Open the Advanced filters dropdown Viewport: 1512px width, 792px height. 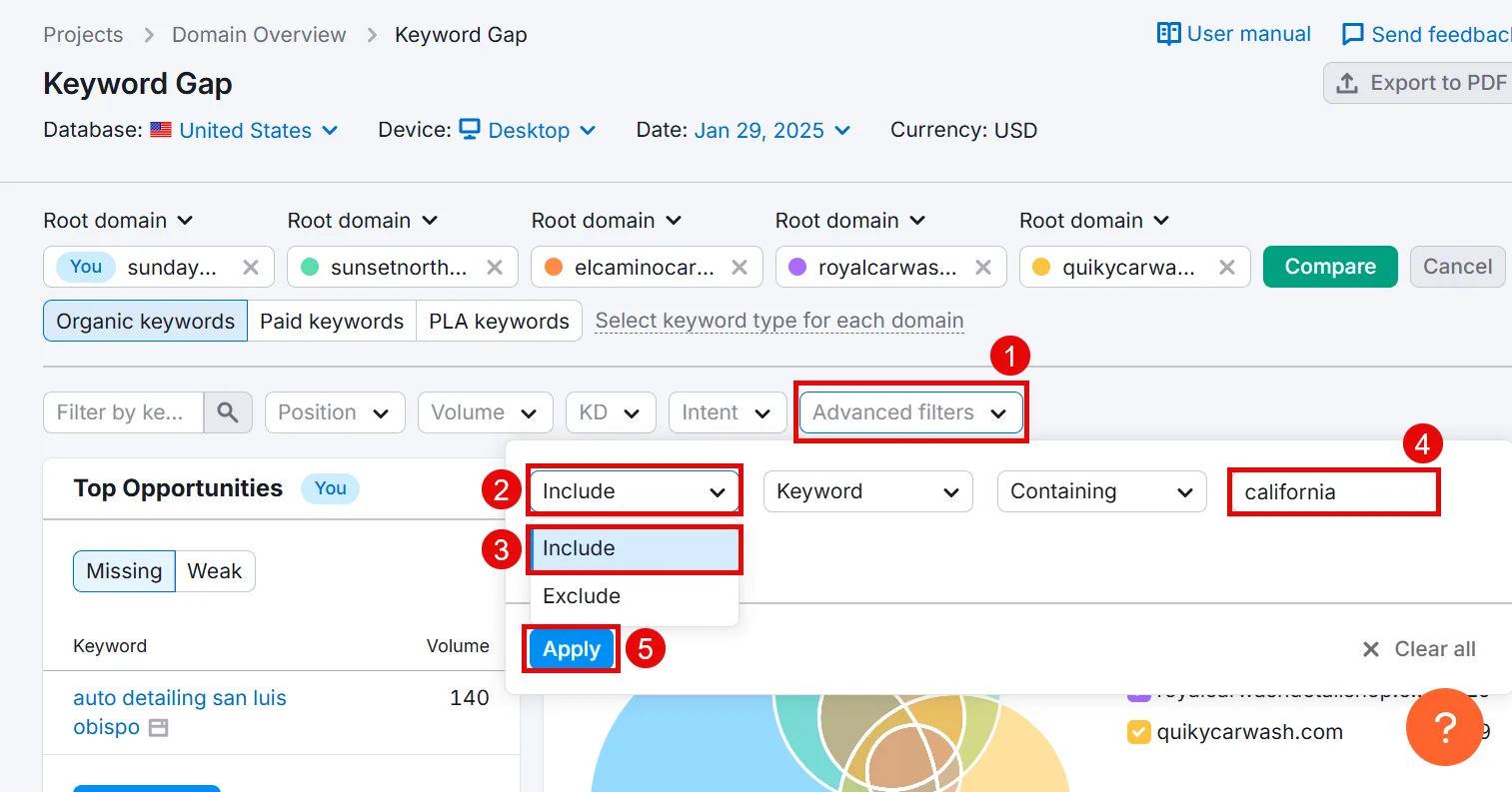coord(911,412)
